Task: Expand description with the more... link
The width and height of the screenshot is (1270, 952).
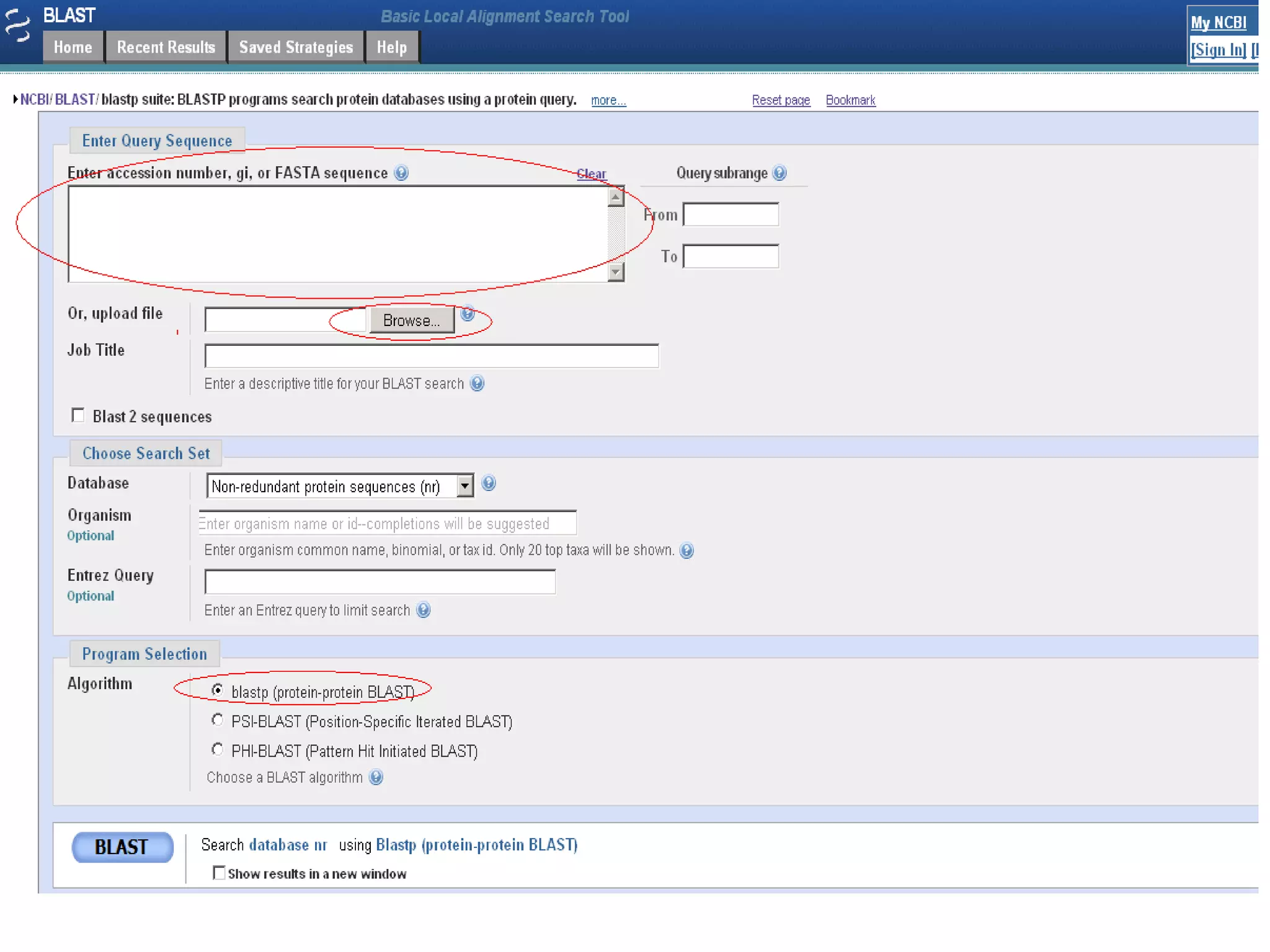Action: pyautogui.click(x=608, y=100)
